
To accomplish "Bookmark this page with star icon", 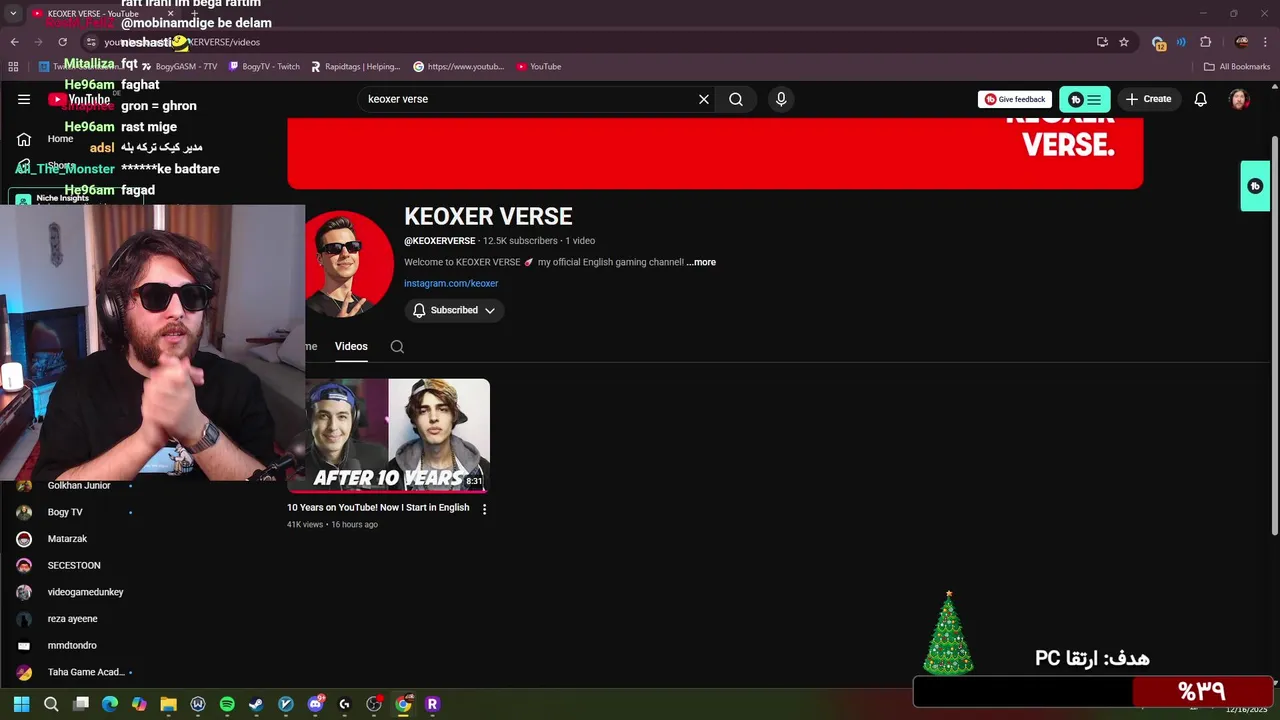I will point(1124,42).
